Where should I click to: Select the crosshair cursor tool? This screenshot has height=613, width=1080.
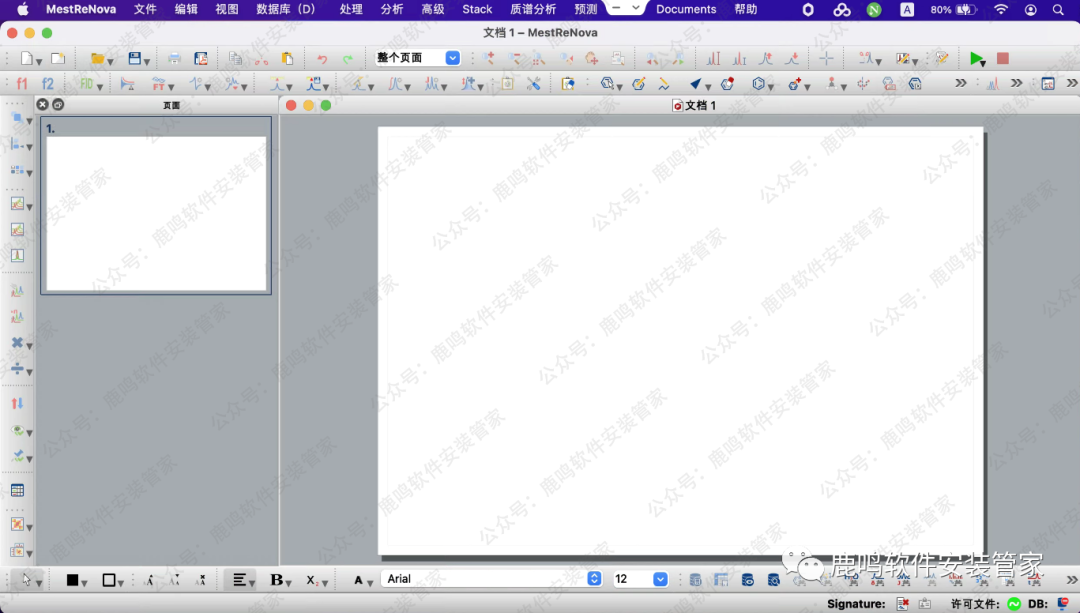[x=826, y=59]
